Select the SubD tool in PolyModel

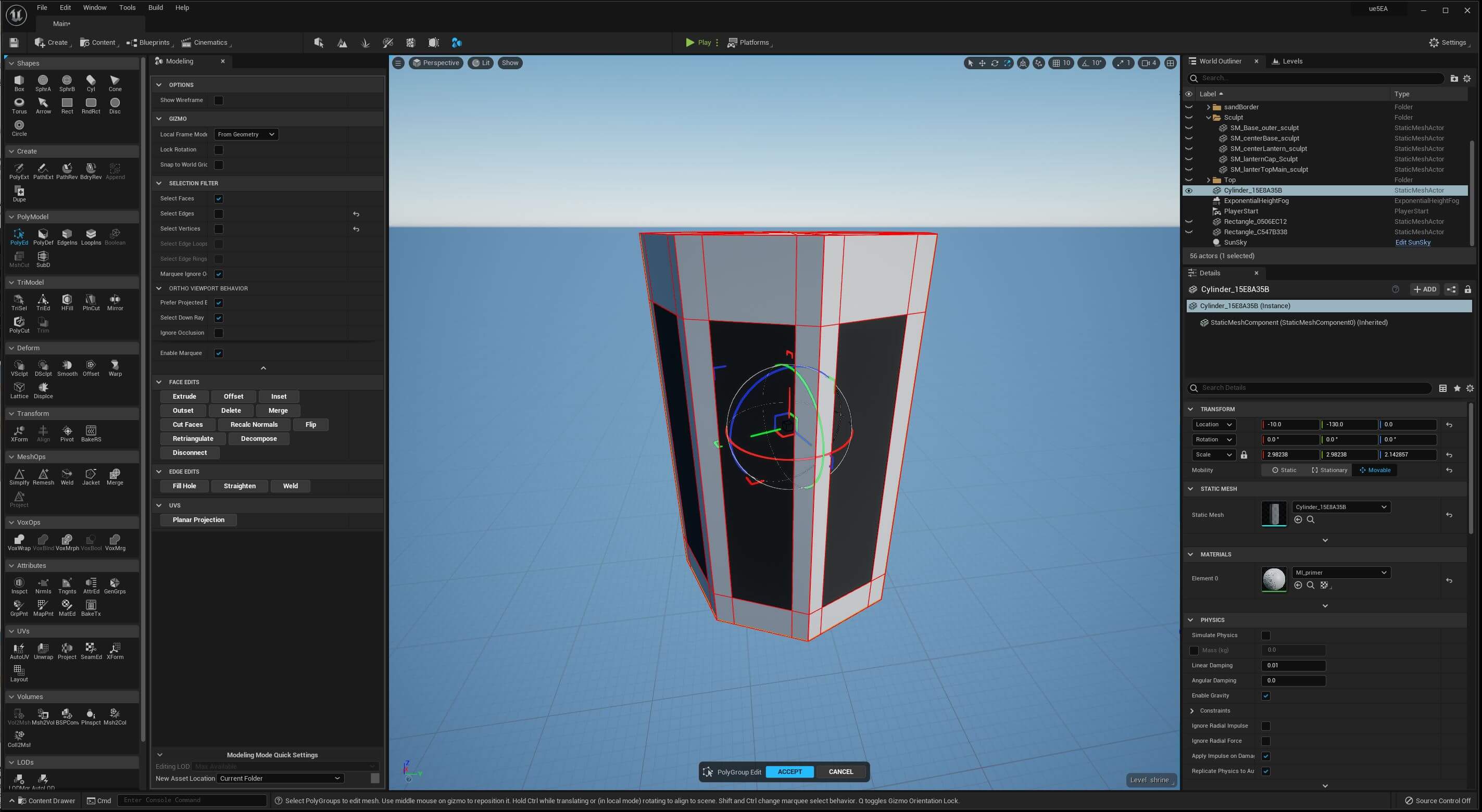43,259
